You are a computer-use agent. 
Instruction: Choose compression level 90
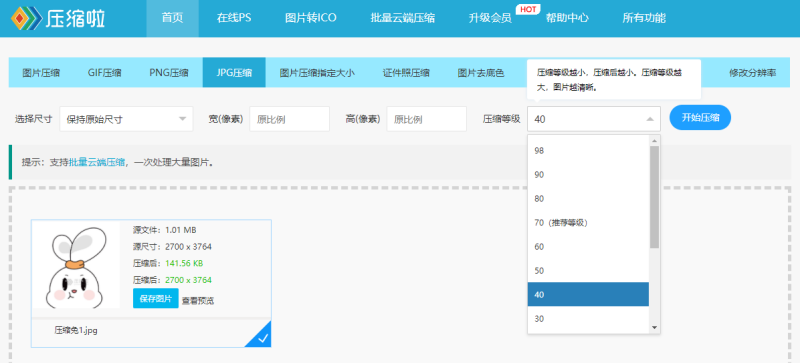click(588, 175)
